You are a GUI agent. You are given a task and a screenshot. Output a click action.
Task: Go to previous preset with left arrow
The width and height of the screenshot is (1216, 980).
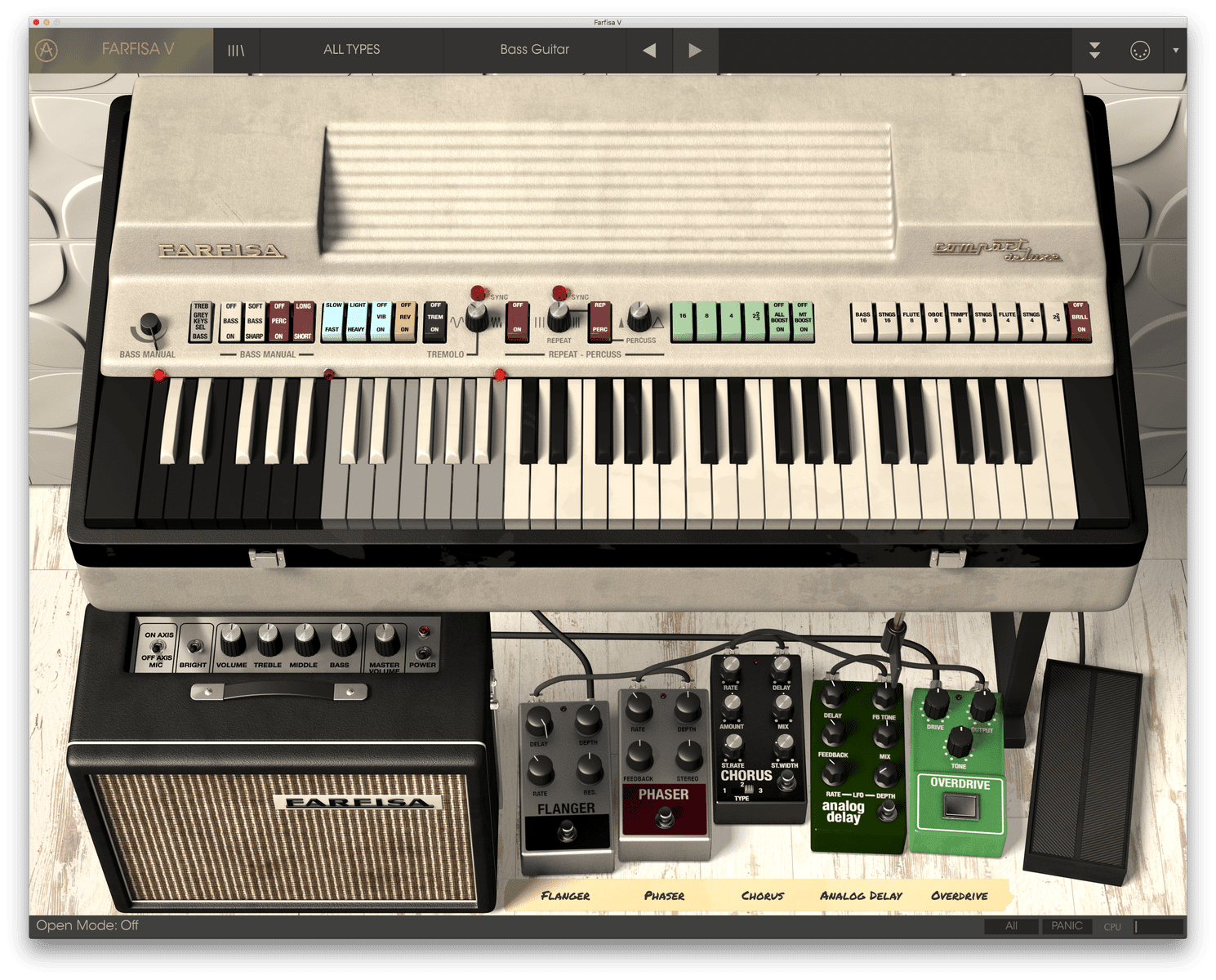pos(649,51)
